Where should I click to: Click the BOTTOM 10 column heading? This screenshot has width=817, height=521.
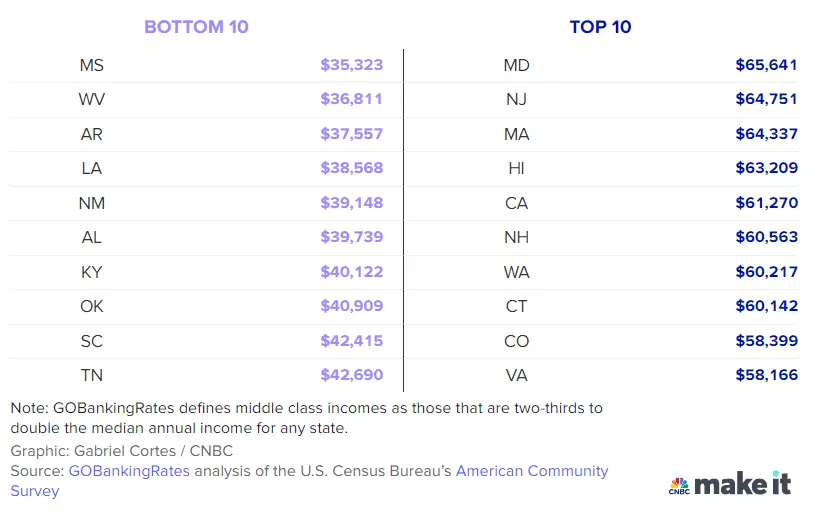196,27
